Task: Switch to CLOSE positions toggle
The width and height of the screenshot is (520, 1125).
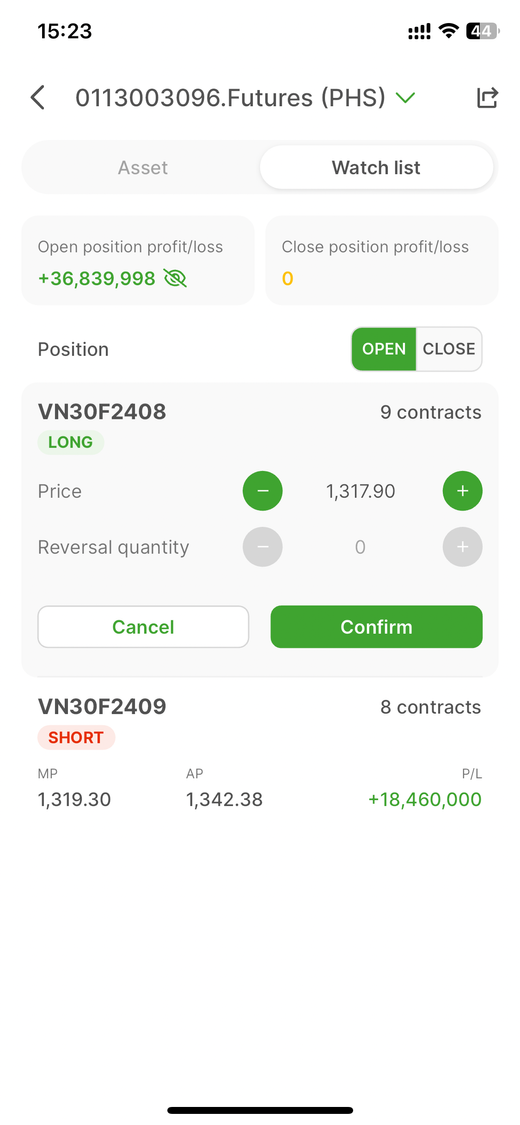Action: (x=449, y=349)
